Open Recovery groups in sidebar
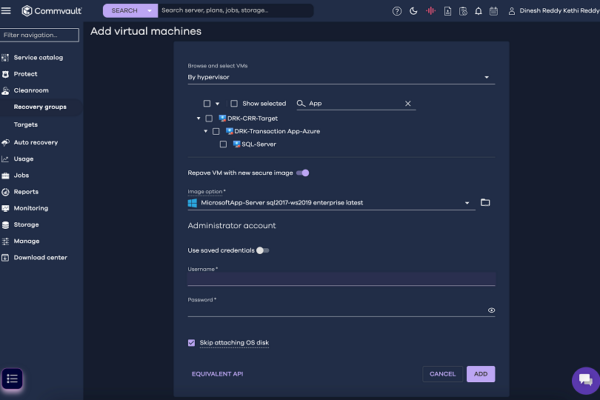Image resolution: width=600 pixels, height=400 pixels. point(40,107)
